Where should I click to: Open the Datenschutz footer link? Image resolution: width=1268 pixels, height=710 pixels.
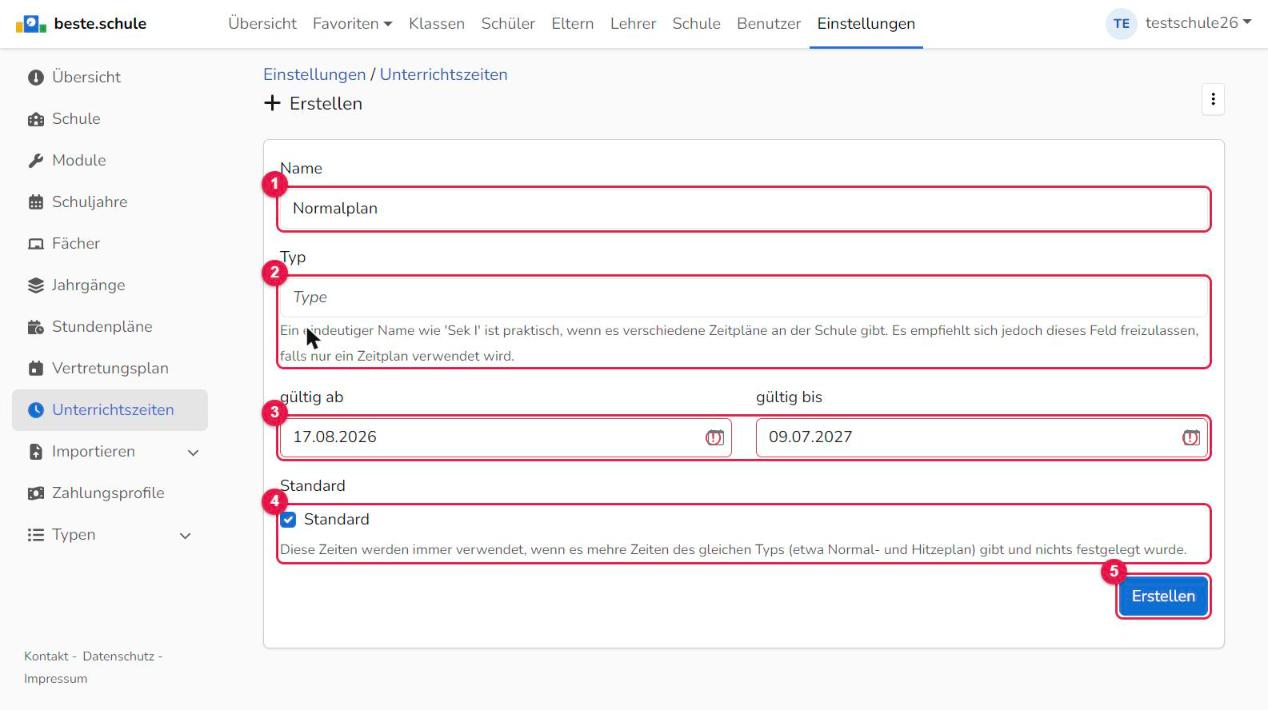tap(117, 656)
